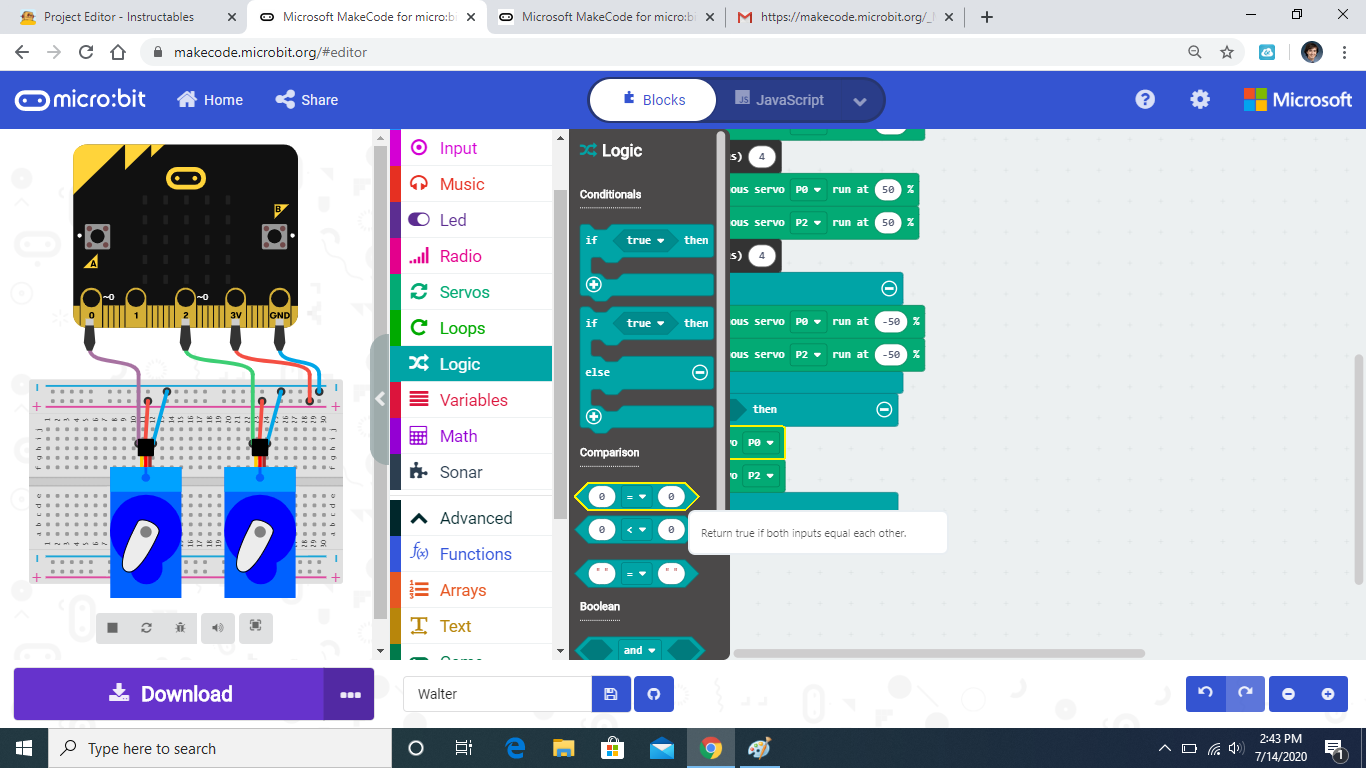Screen dimensions: 1366x768
Task: Switch to the JavaScript editor
Action: pos(779,100)
